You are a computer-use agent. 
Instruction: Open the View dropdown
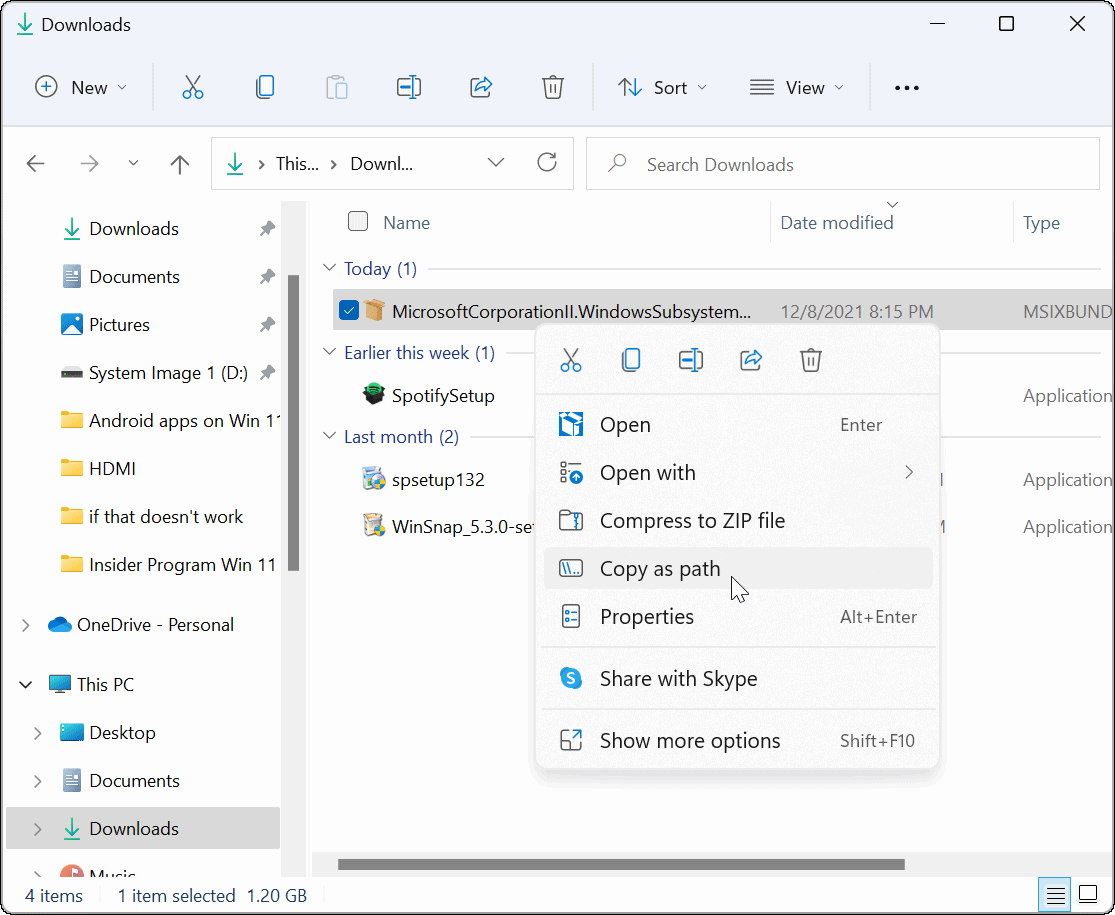pos(797,87)
